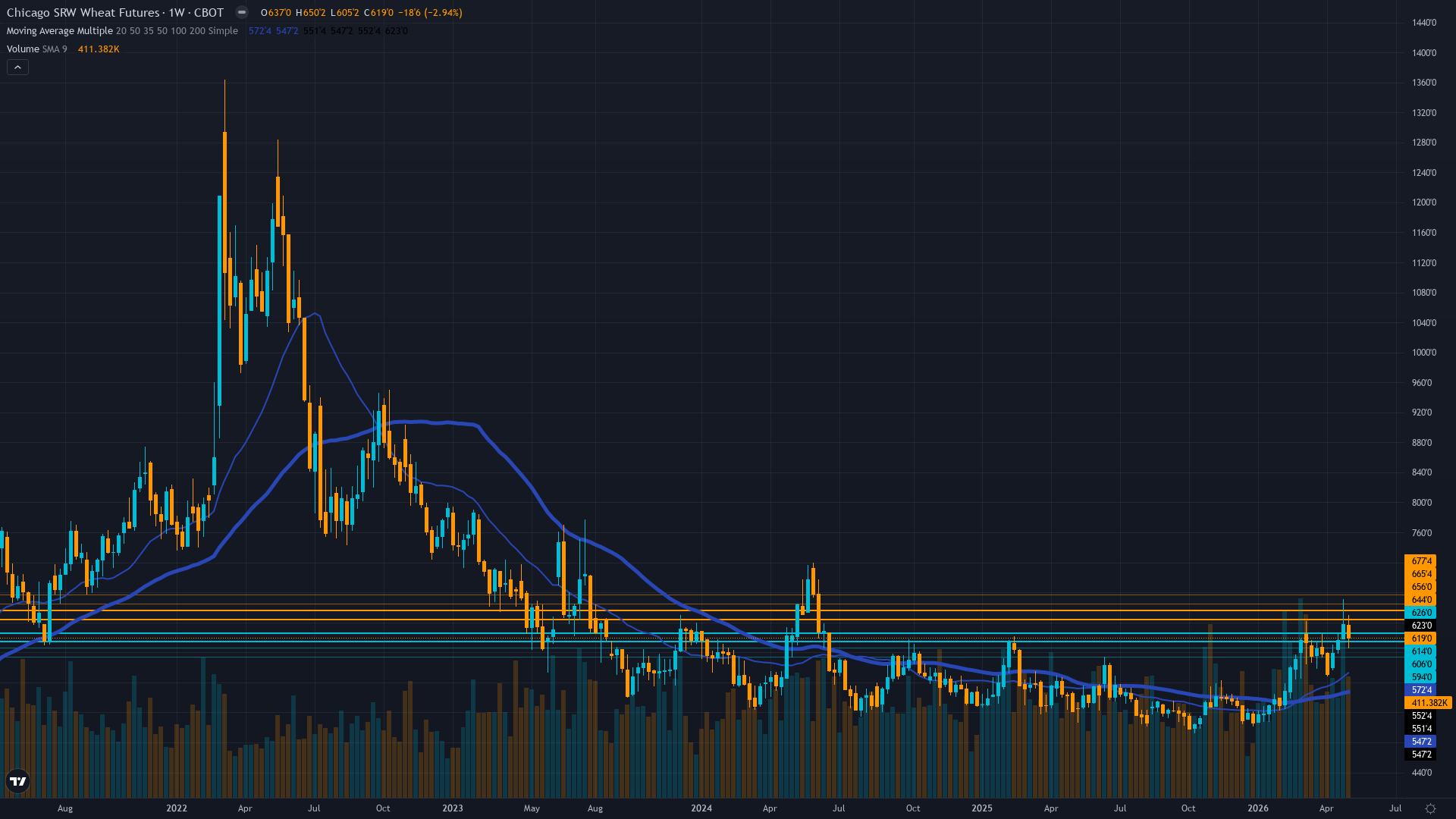Select the Volume SMA 9 indicator legend
This screenshot has height=819, width=1456.
36,49
